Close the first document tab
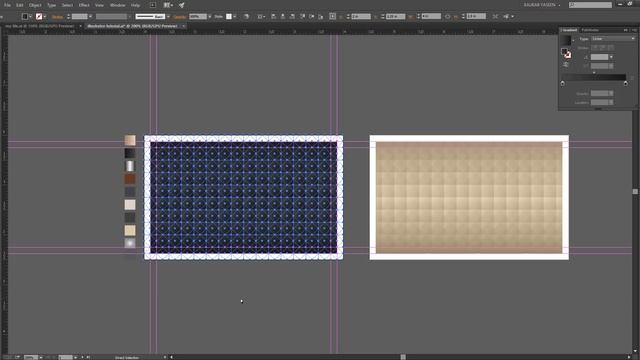This screenshot has width=640, height=360. (x=80, y=26)
